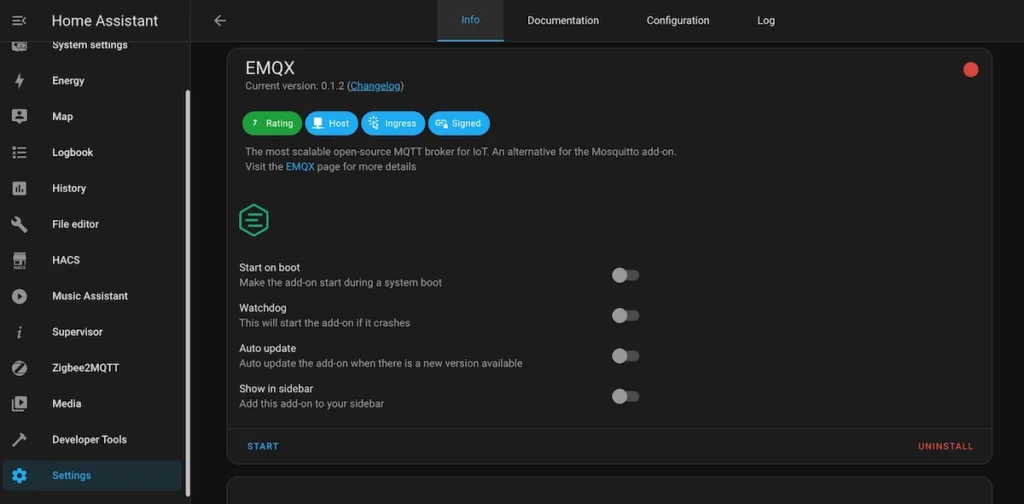Select History in the sidebar

tap(92, 189)
